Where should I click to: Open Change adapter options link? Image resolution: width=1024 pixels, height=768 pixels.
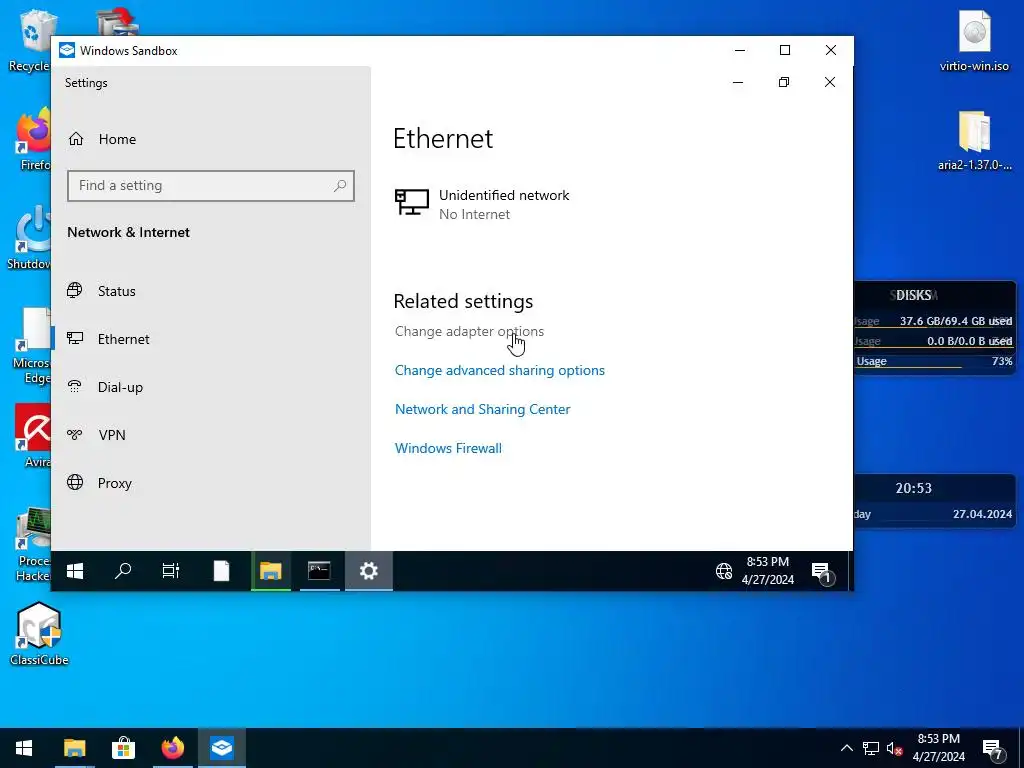pos(469,331)
